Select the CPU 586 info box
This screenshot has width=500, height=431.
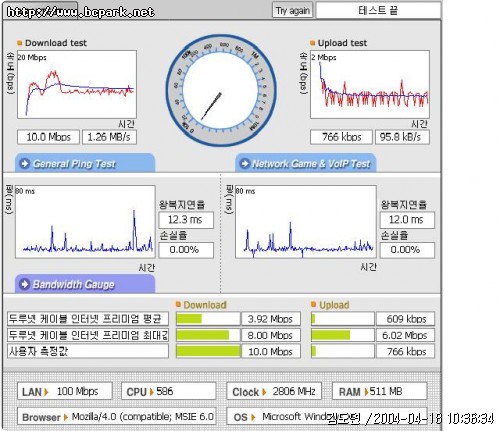(169, 391)
